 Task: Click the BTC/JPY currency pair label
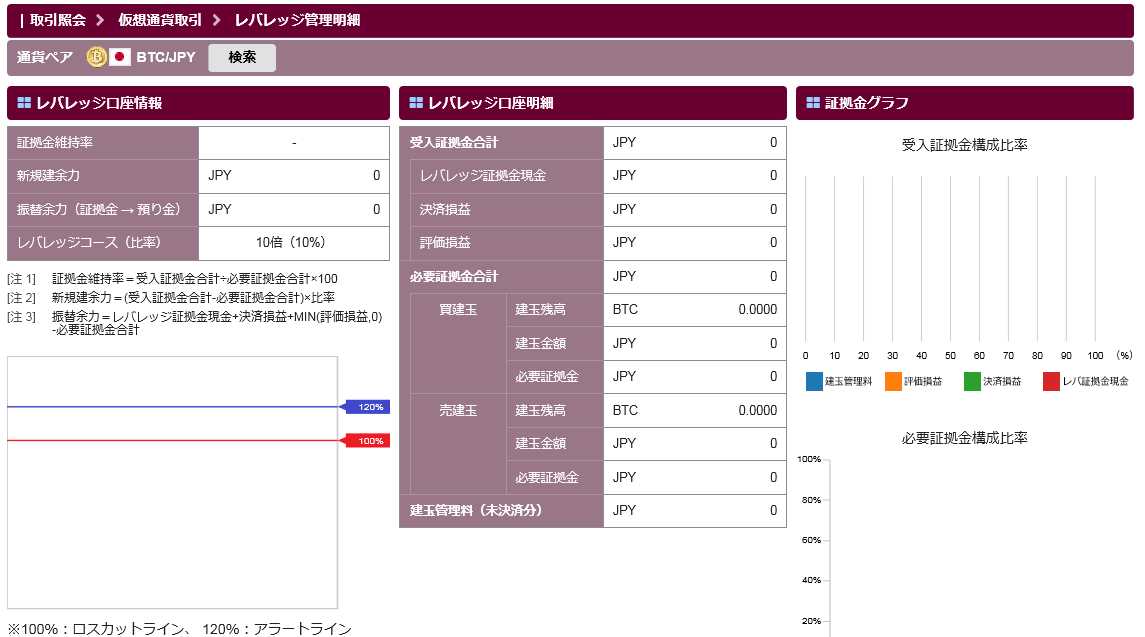tap(166, 57)
